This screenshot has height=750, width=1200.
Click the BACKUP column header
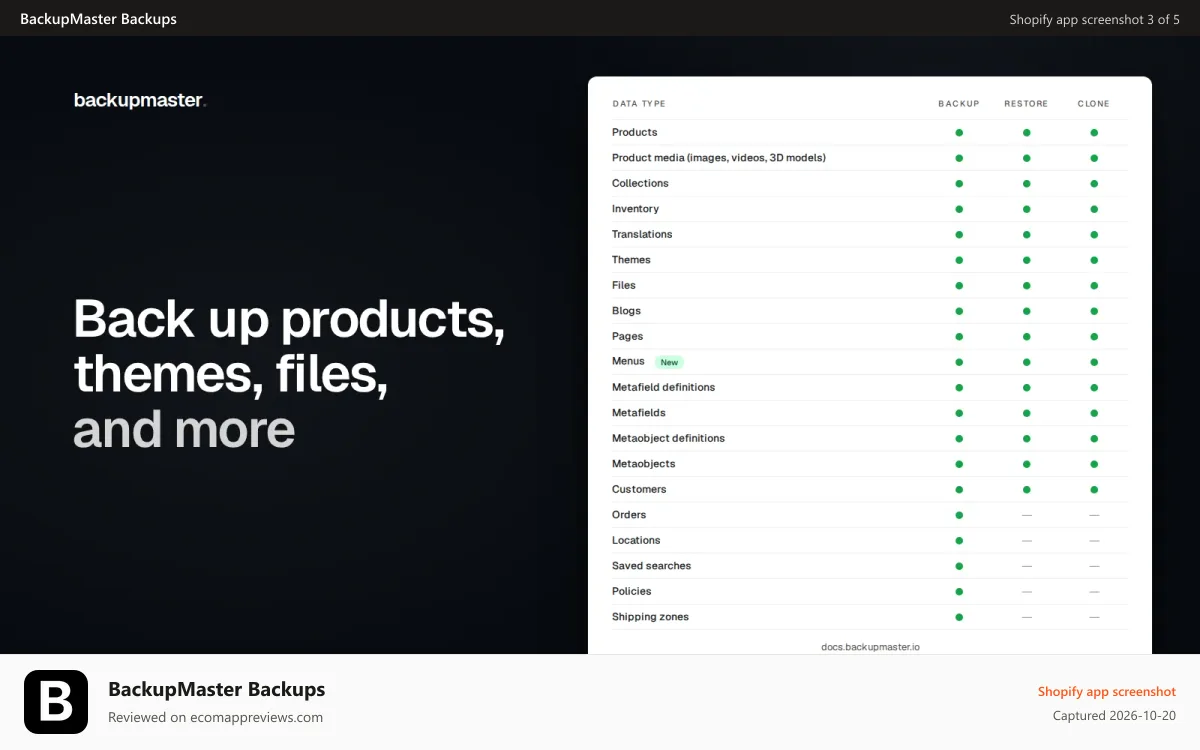click(x=959, y=104)
